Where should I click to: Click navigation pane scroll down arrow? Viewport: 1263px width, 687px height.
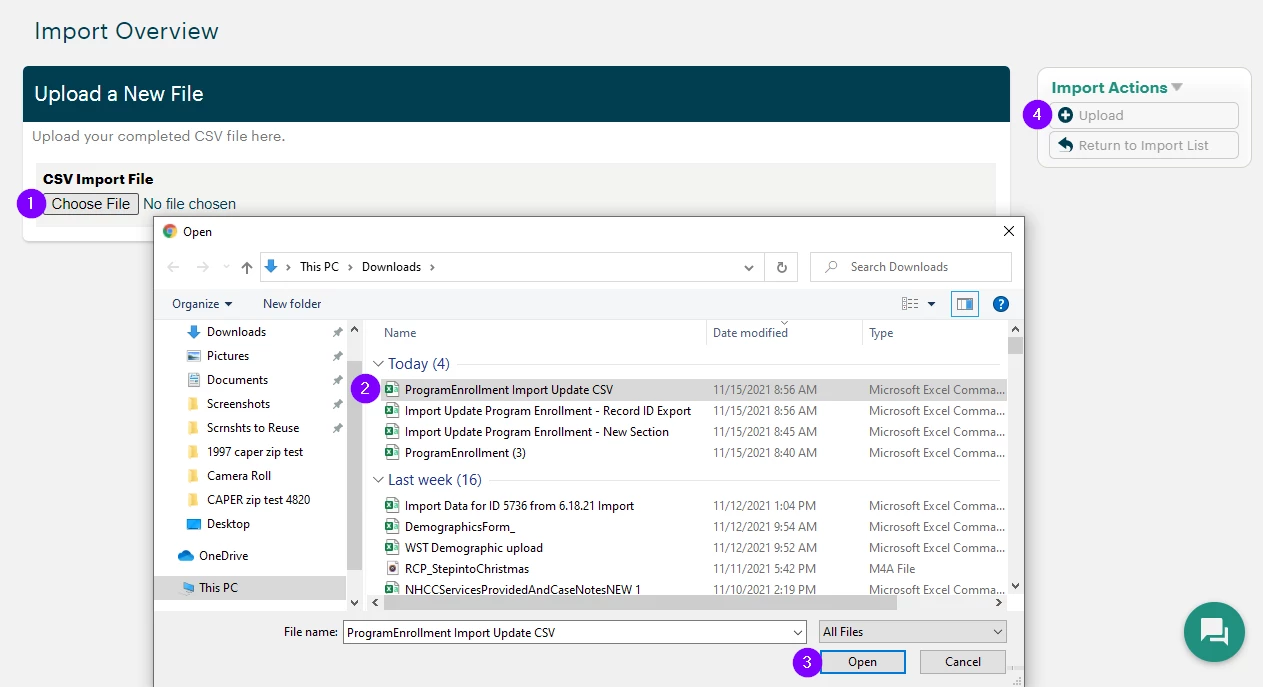[x=353, y=603]
